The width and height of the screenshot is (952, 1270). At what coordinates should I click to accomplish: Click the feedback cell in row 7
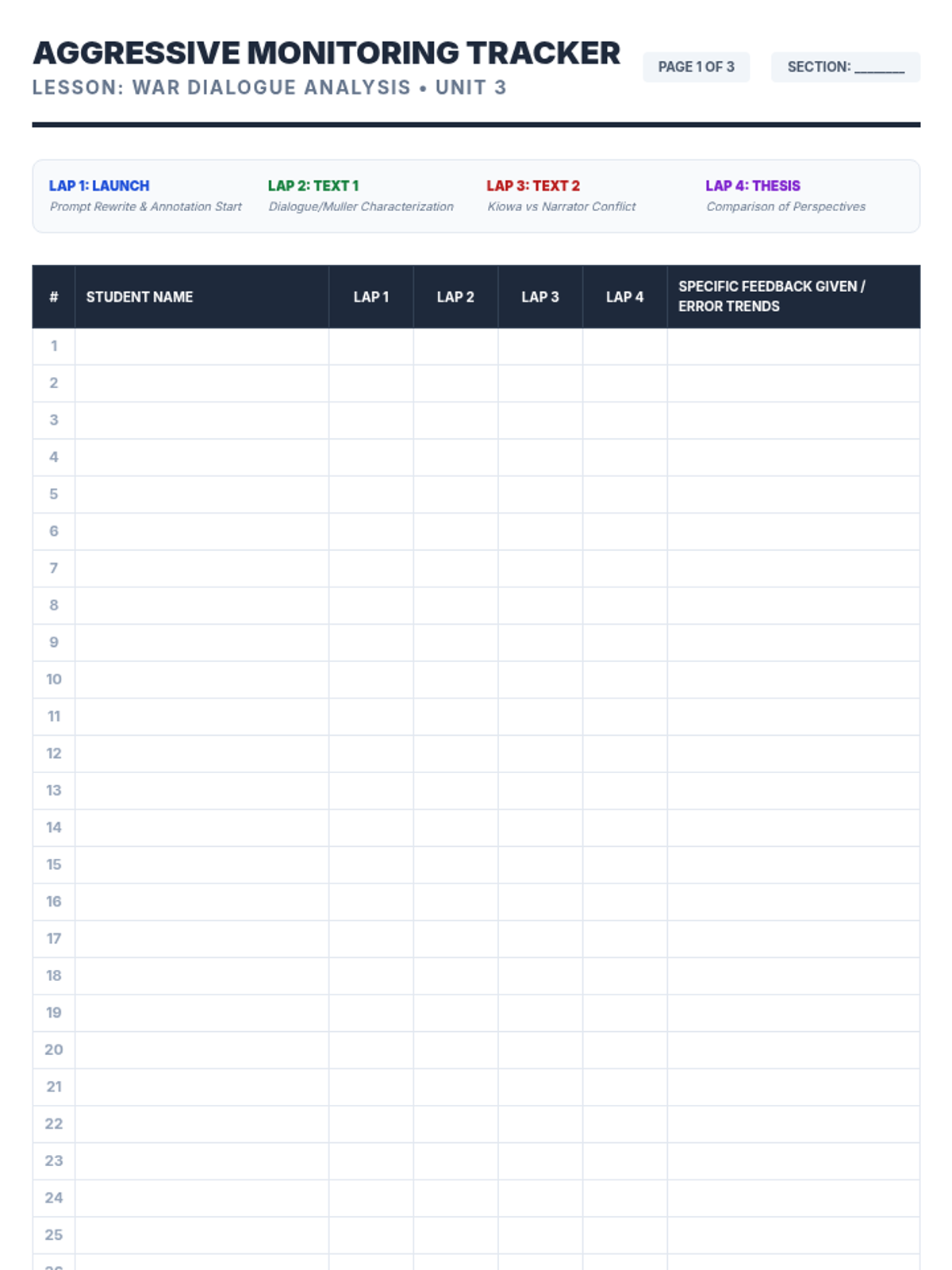coord(793,568)
